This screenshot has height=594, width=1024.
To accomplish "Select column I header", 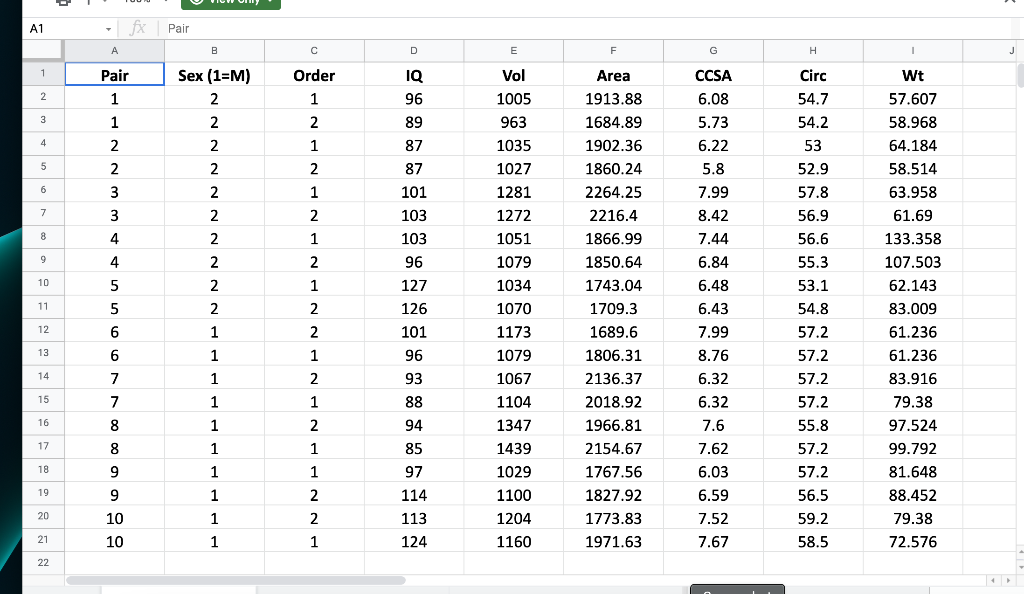I will coord(913,50).
